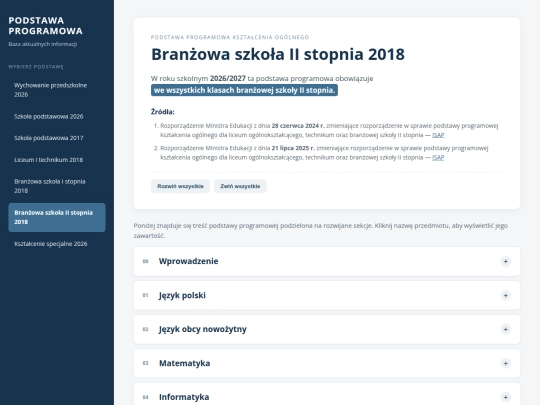Select Szkoła podstawowa 2017 in sidebar

click(x=57, y=138)
